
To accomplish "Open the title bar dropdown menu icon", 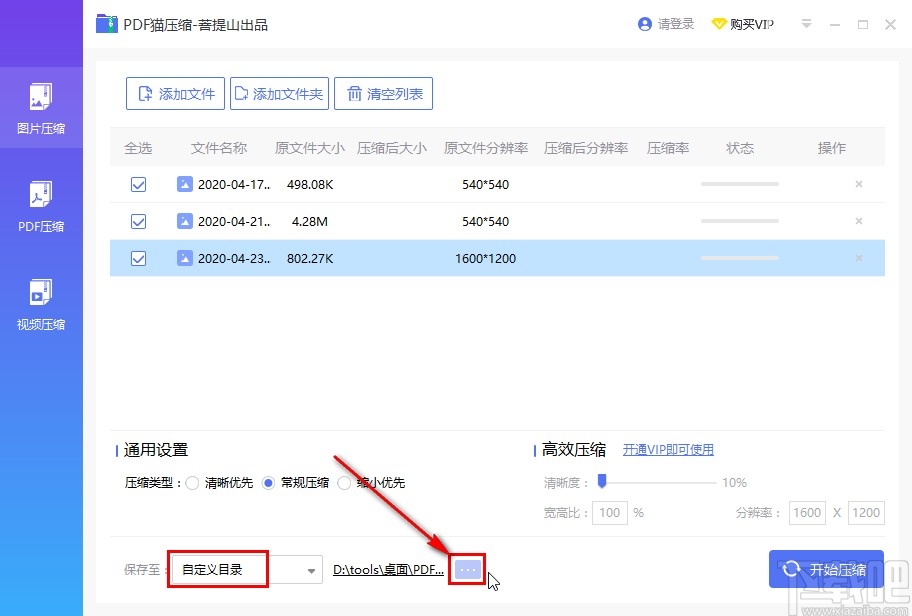I will click(806, 24).
